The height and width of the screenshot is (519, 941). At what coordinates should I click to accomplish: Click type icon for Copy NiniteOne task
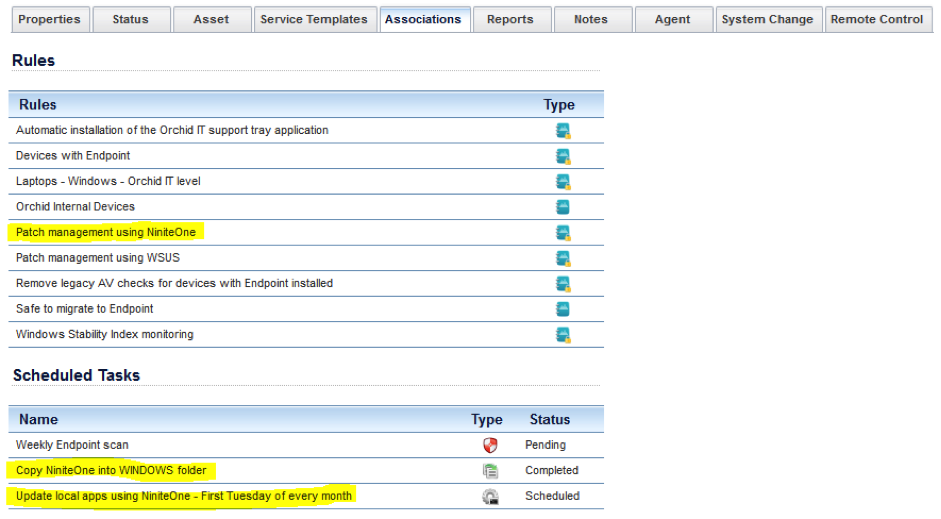(490, 471)
